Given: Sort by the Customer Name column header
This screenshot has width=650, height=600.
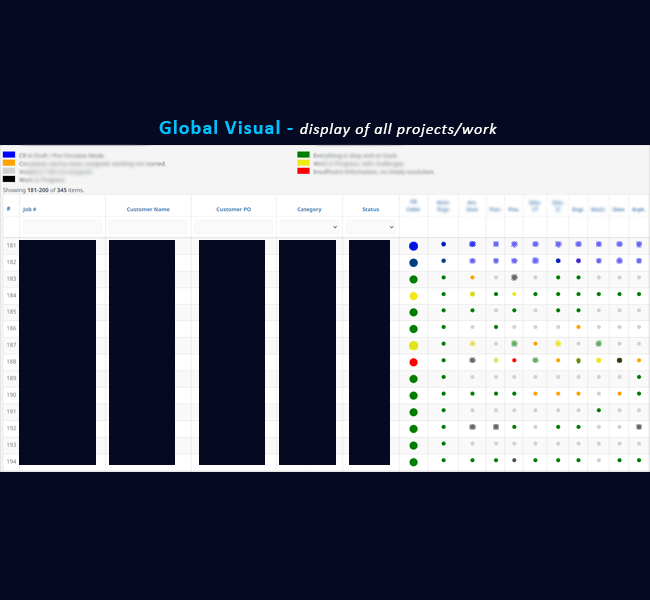Looking at the screenshot, I should [x=147, y=209].
